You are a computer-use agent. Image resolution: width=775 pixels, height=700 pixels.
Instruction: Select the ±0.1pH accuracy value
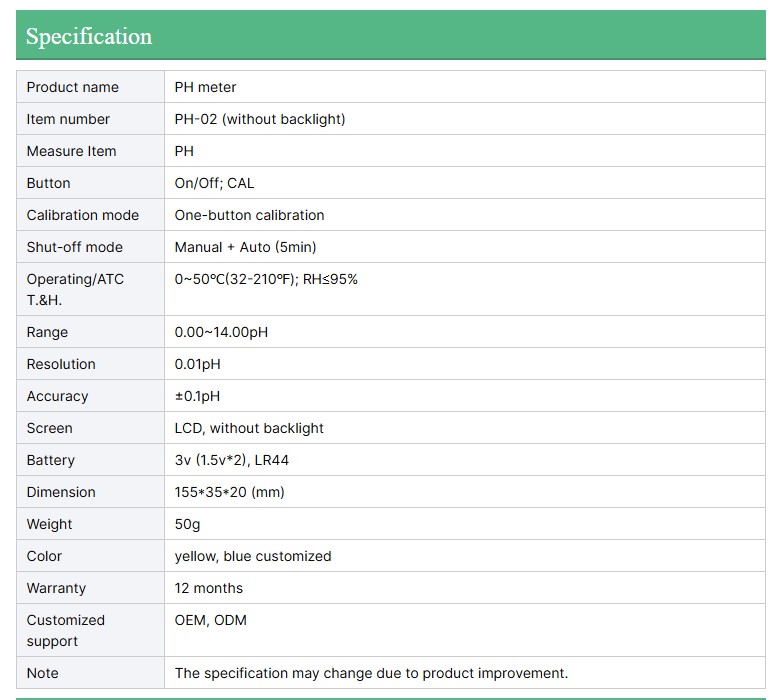(197, 396)
